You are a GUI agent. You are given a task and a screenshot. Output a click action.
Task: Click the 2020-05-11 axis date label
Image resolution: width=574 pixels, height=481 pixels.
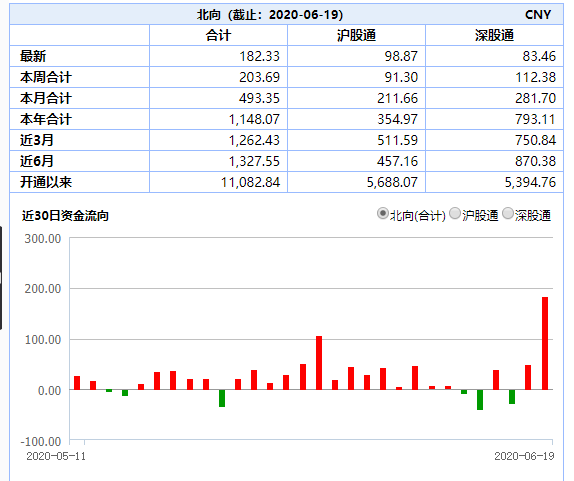pyautogui.click(x=56, y=456)
